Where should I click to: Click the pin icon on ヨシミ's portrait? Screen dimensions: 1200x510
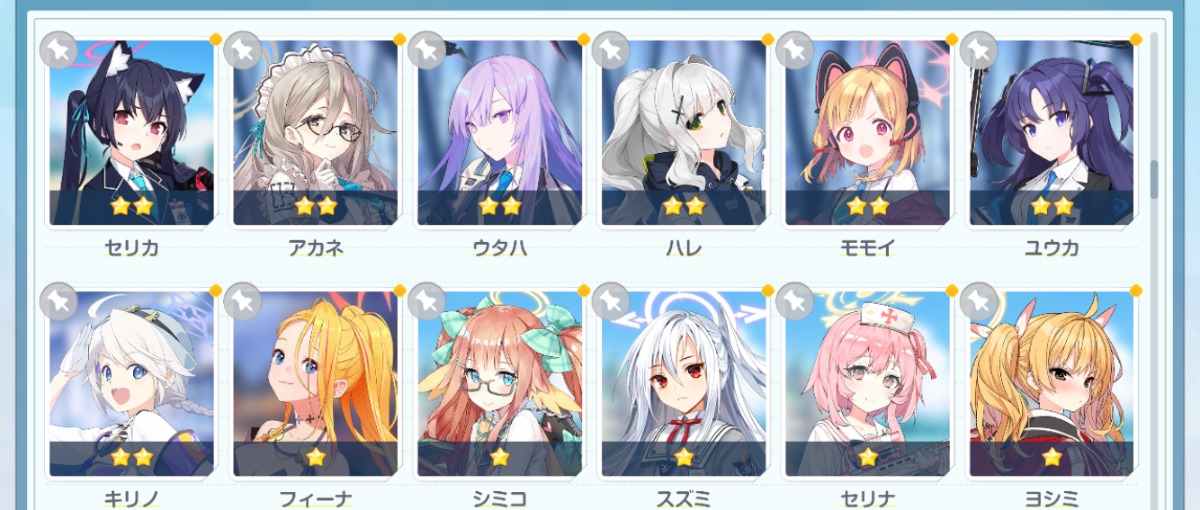[x=978, y=301]
